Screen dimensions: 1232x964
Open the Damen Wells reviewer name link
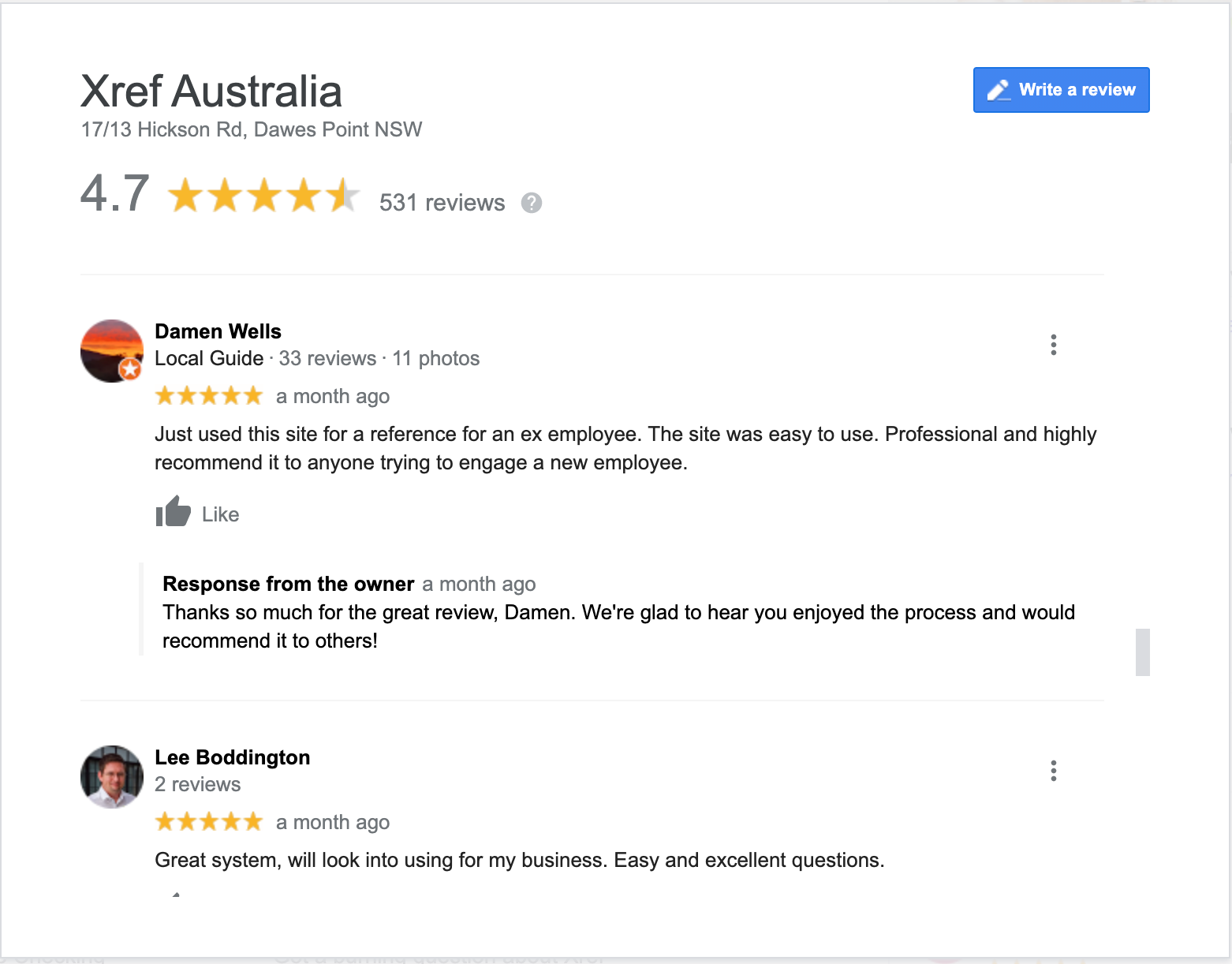coord(218,331)
